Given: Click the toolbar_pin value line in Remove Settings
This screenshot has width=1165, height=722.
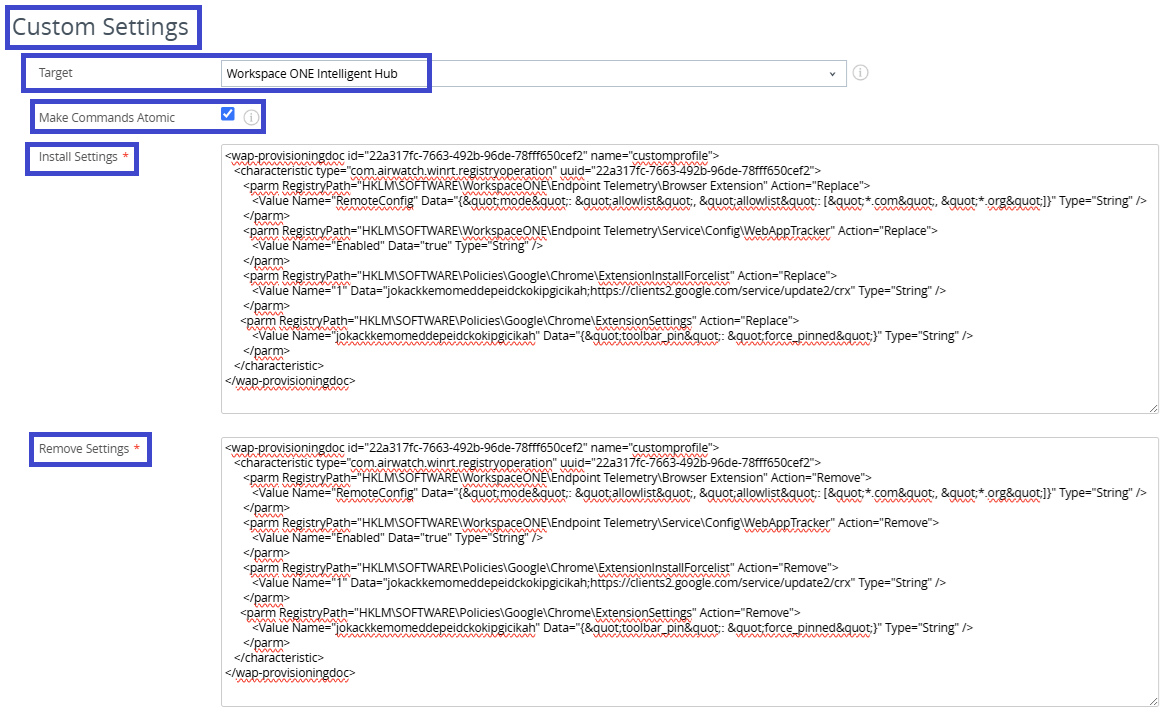Looking at the screenshot, I should [x=612, y=628].
